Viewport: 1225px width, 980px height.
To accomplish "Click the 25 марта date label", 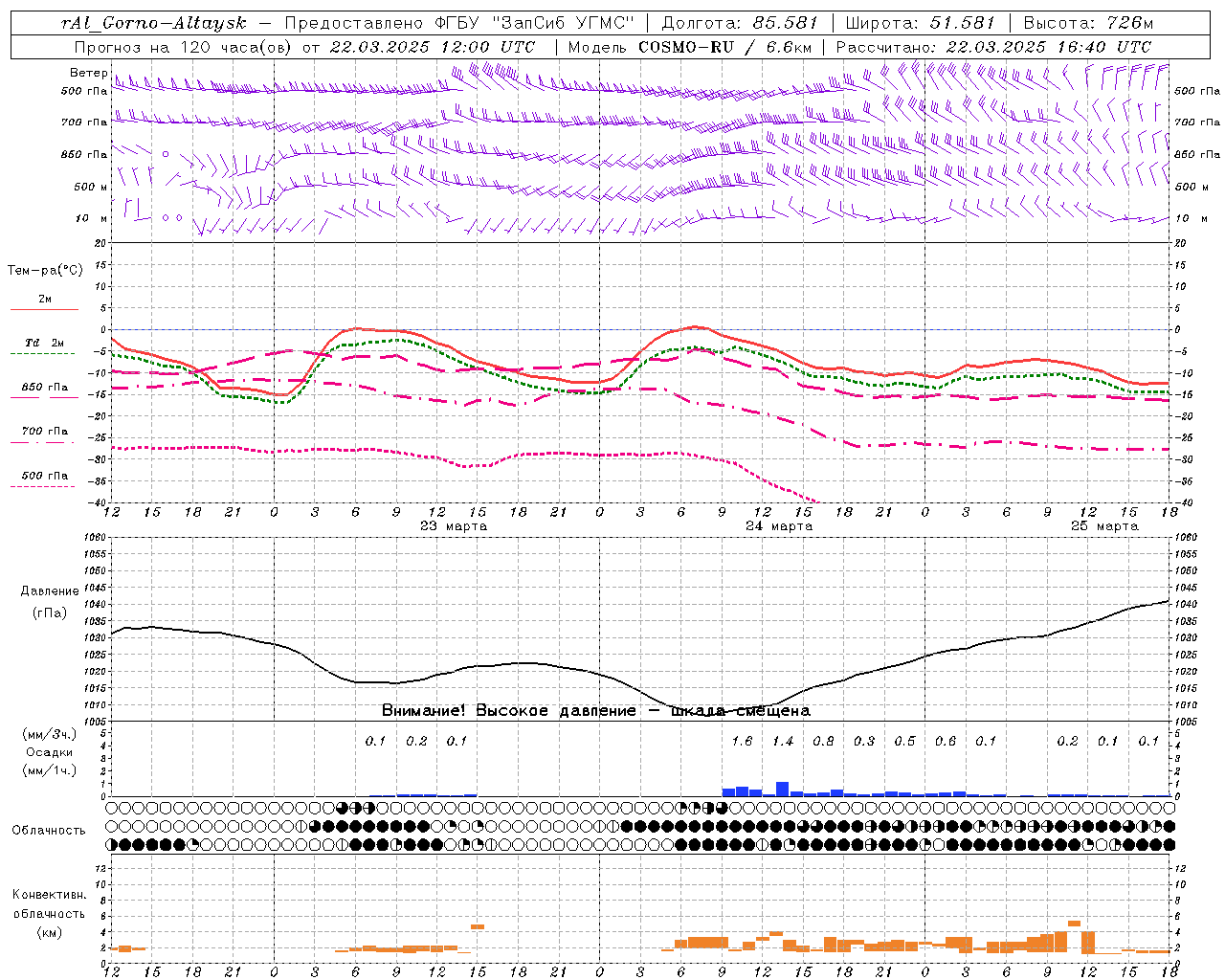I will click(x=1104, y=526).
